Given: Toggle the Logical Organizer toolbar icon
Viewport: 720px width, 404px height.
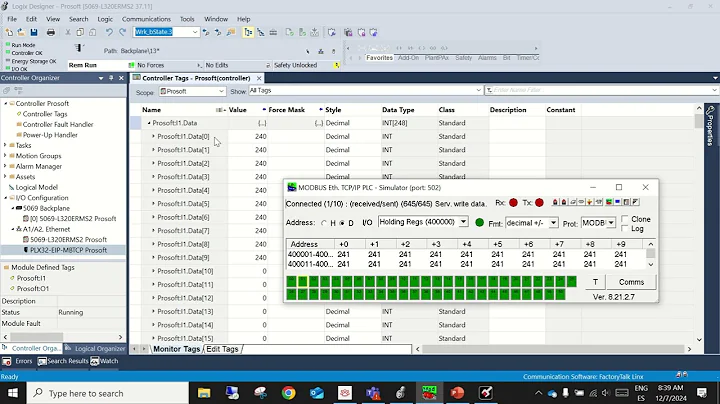Looking at the screenshot, I should pyautogui.click(x=260, y=32).
